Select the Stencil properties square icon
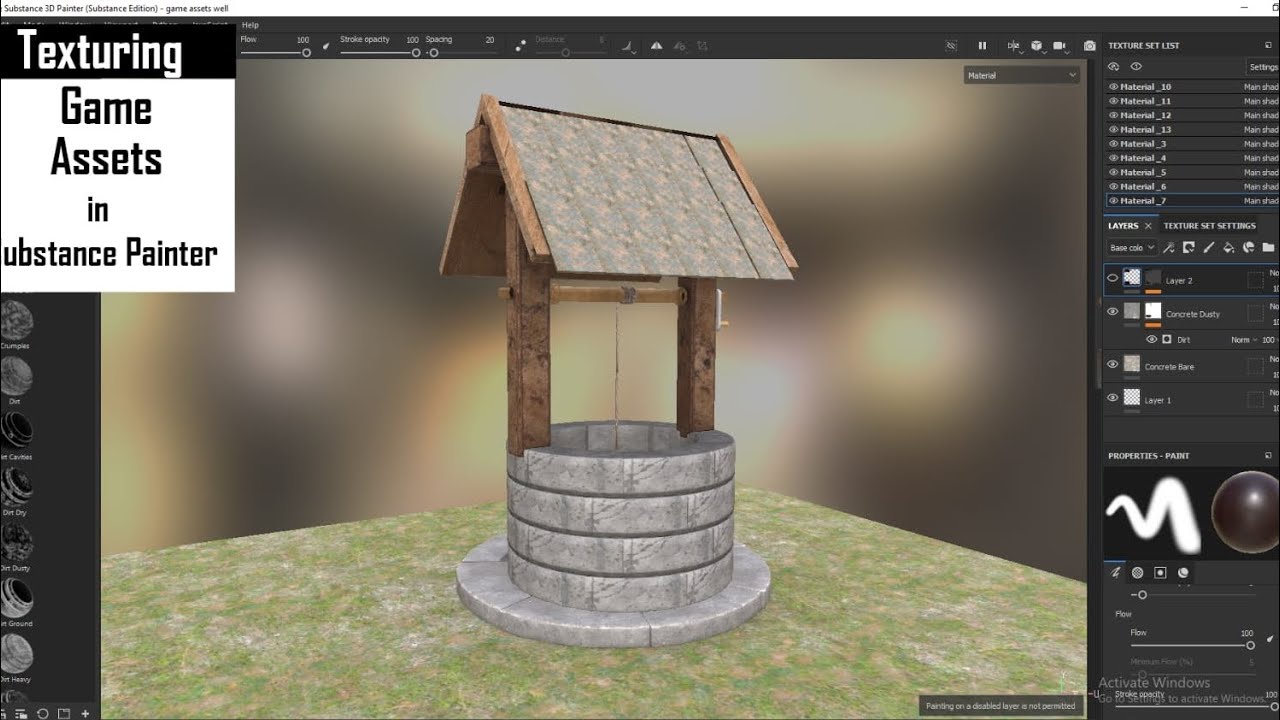This screenshot has height=720, width=1280. click(1160, 573)
